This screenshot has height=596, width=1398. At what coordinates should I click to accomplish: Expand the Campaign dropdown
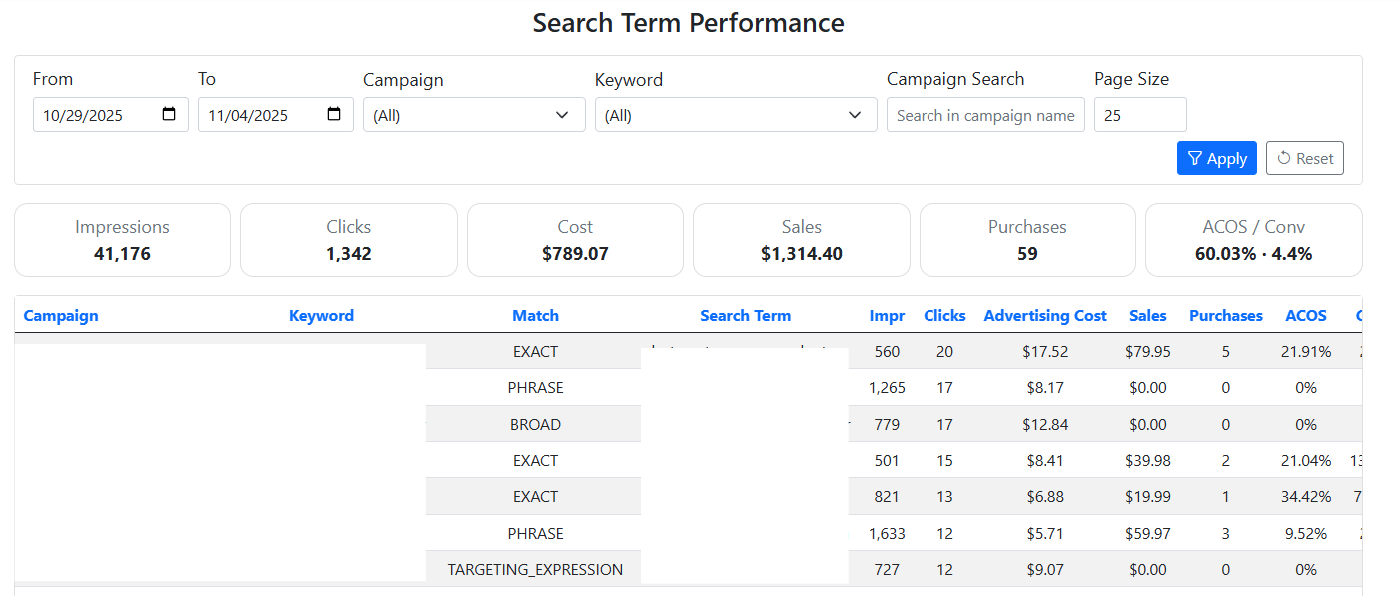(473, 115)
